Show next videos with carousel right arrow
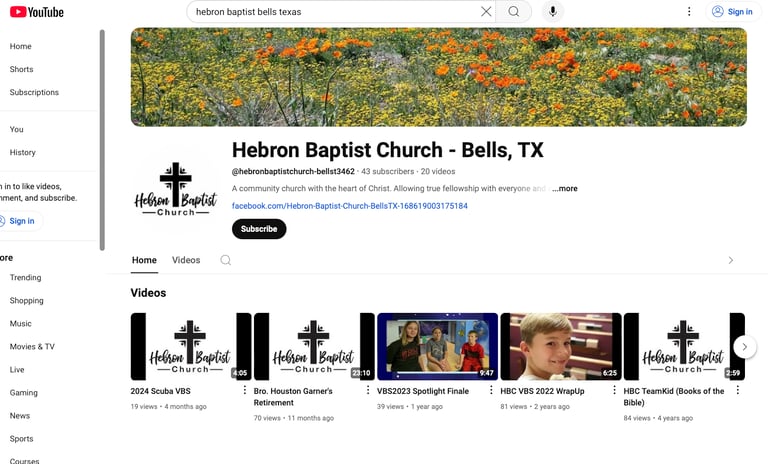Screen dimensions: 768x464 coord(744,346)
